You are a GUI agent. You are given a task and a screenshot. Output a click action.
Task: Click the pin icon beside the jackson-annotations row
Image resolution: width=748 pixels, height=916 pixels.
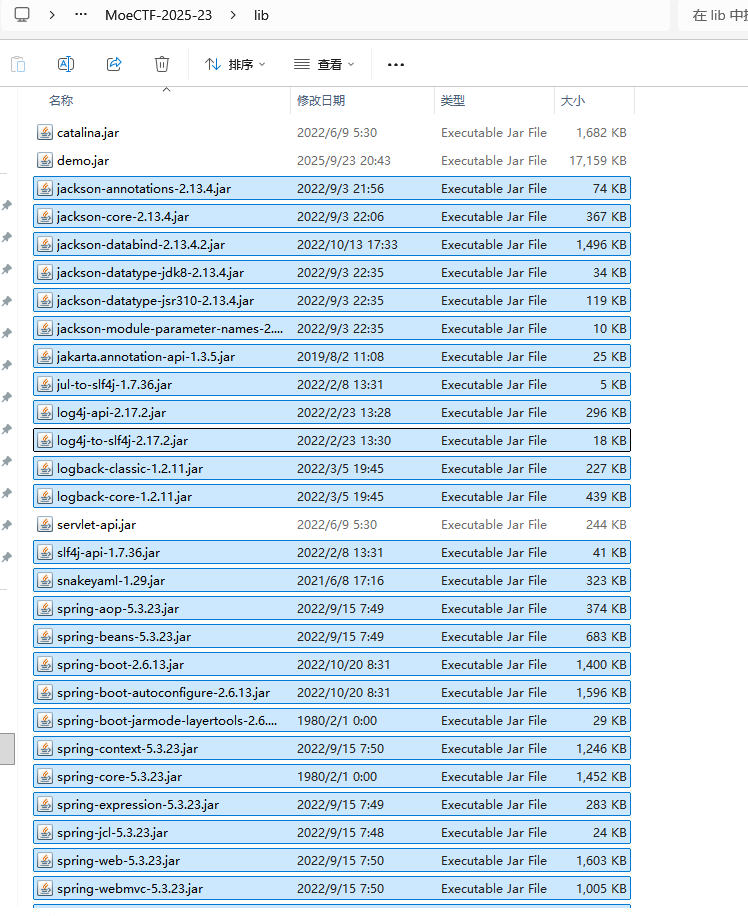point(6,205)
